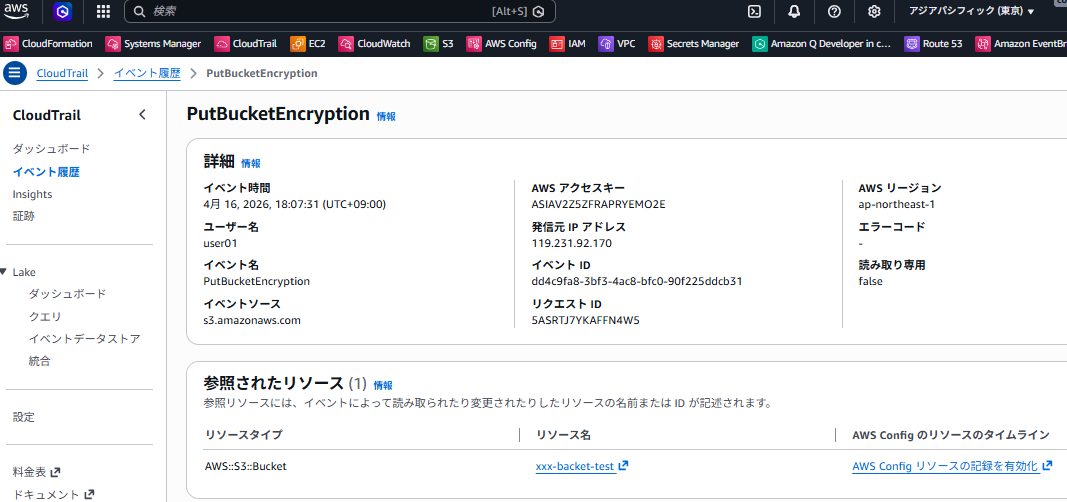
Task: Click the search magnifier icon
Action: 139,12
